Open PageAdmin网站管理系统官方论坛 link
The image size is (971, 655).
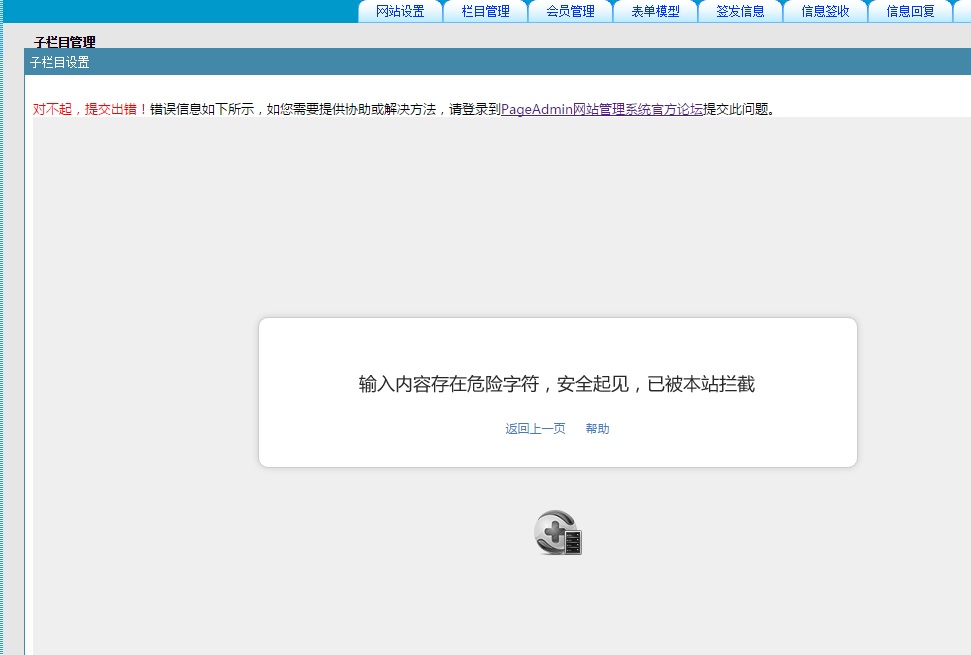pyautogui.click(x=601, y=110)
